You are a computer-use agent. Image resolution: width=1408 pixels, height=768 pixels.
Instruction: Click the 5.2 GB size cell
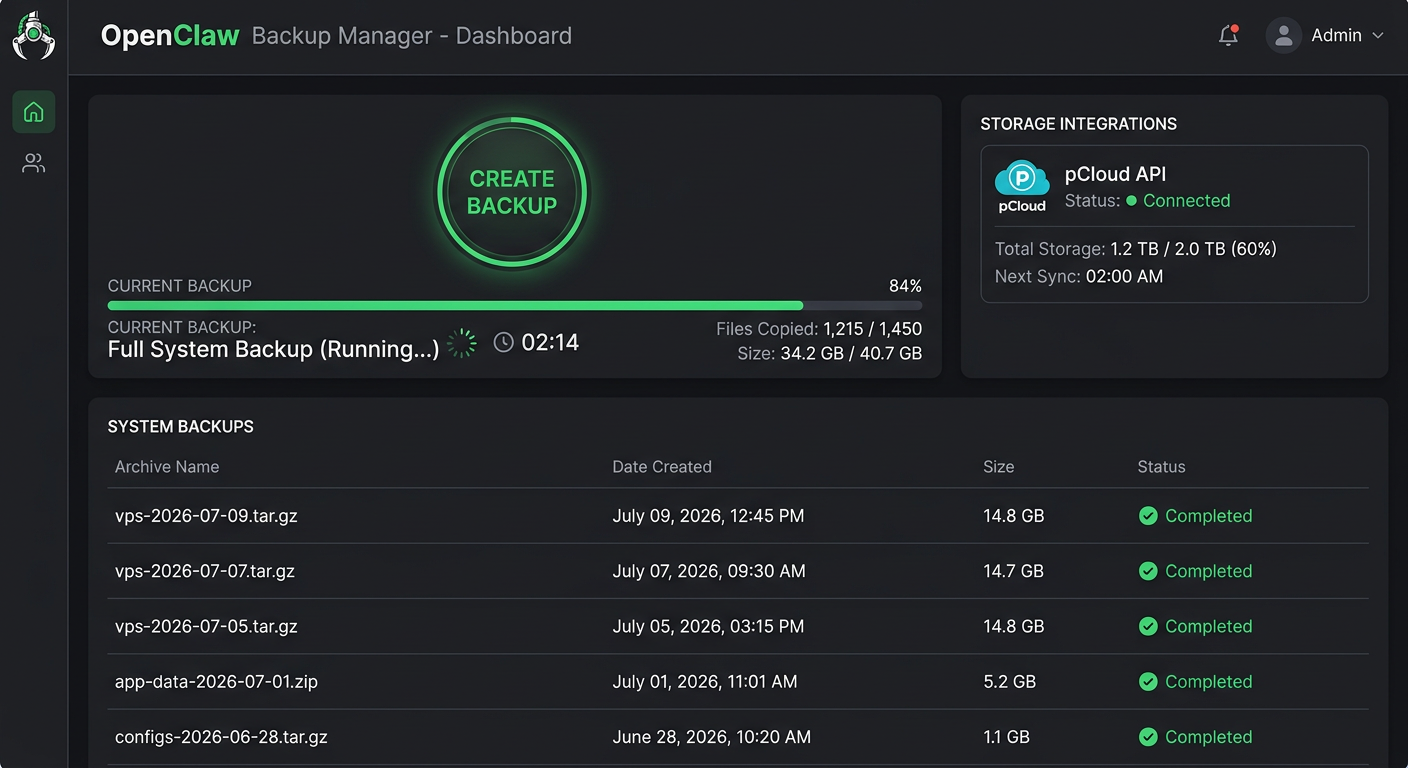coord(1009,682)
